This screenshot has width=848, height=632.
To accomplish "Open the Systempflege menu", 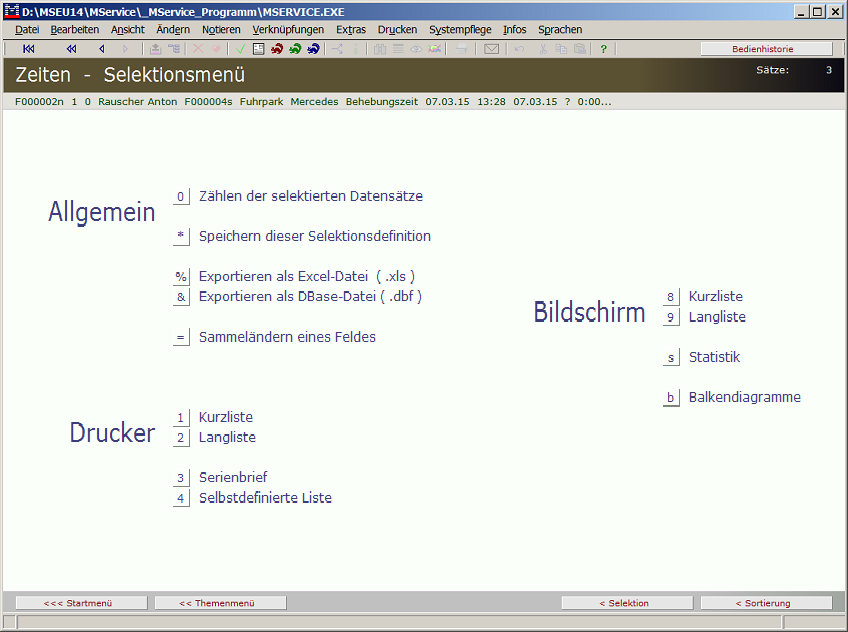I will point(460,30).
